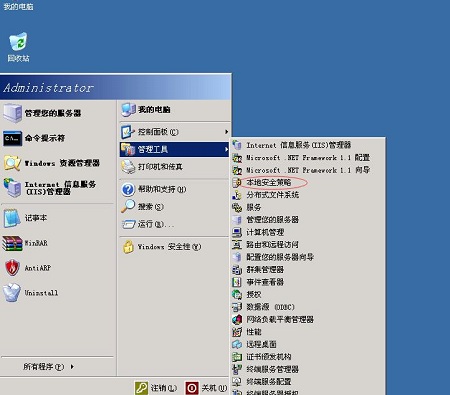Screen dimensions: 450x395
Task: Open 管理您的服务器 pinned icon
Action: (13, 113)
